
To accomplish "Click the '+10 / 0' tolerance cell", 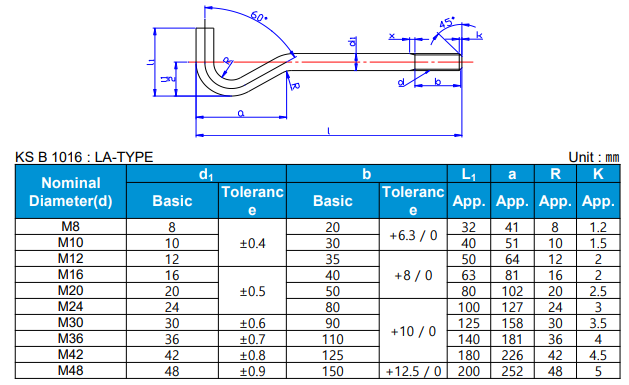I will click(413, 331).
